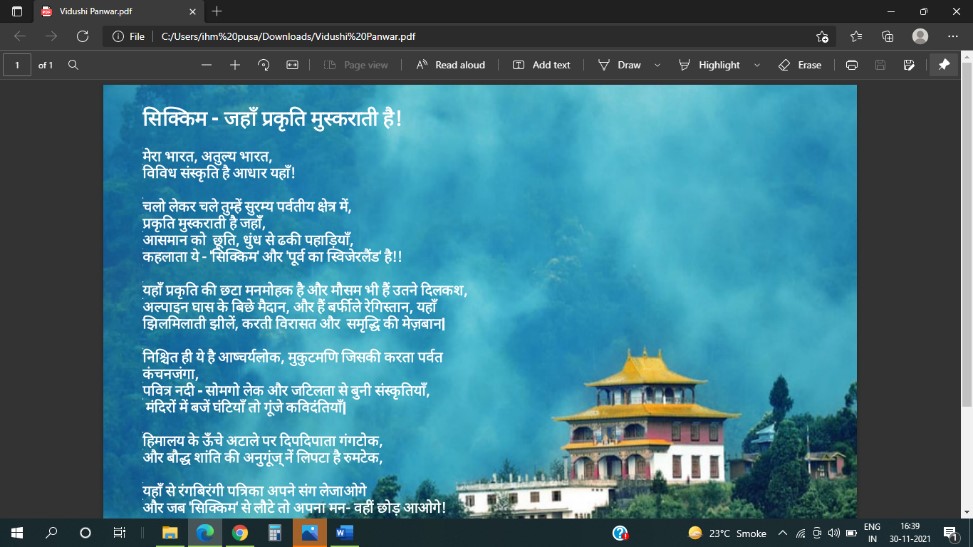Unpin the PDF toolbar

pyautogui.click(x=944, y=65)
